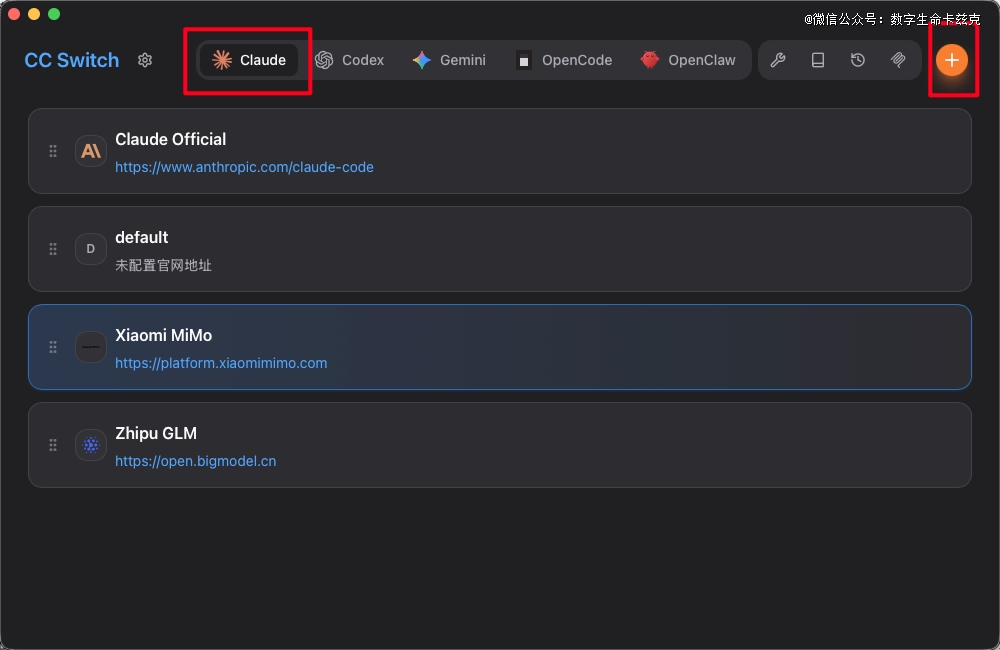
Task: Select the Gemini tab
Action: pos(449,60)
